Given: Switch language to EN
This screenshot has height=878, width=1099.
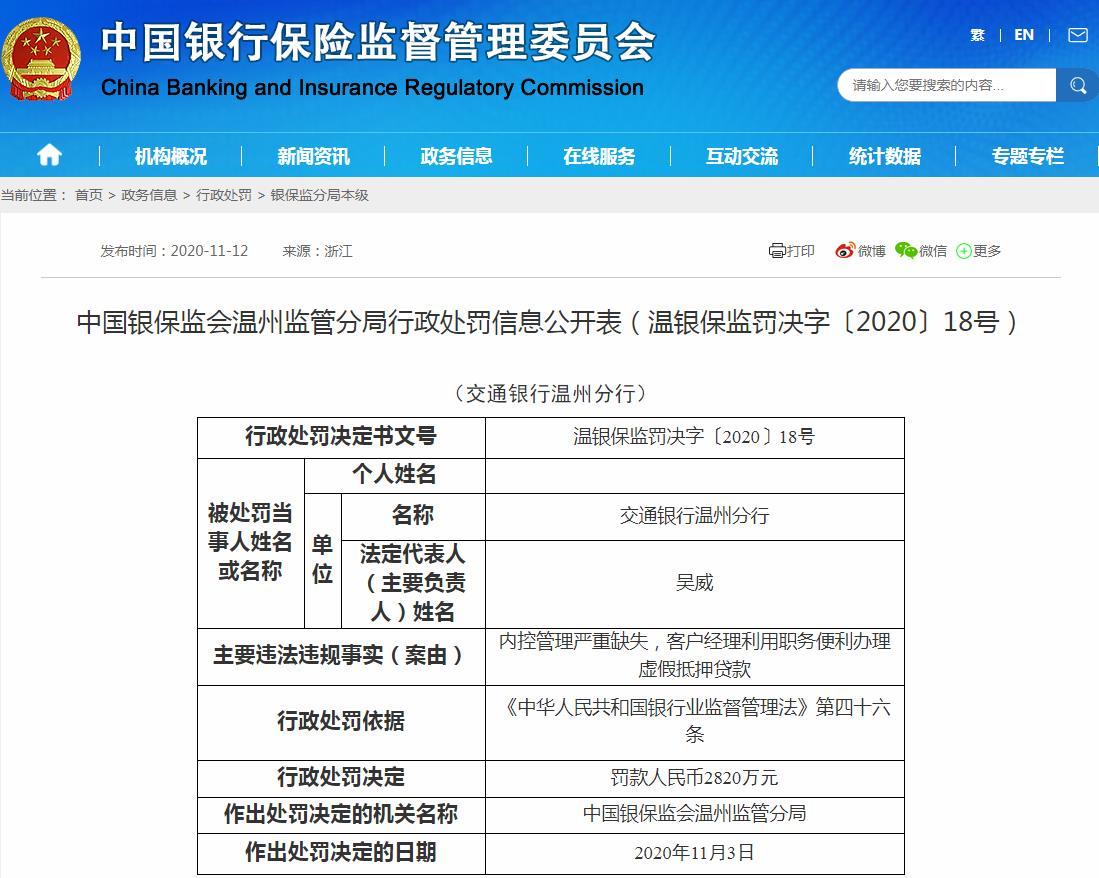Looking at the screenshot, I should [1024, 35].
